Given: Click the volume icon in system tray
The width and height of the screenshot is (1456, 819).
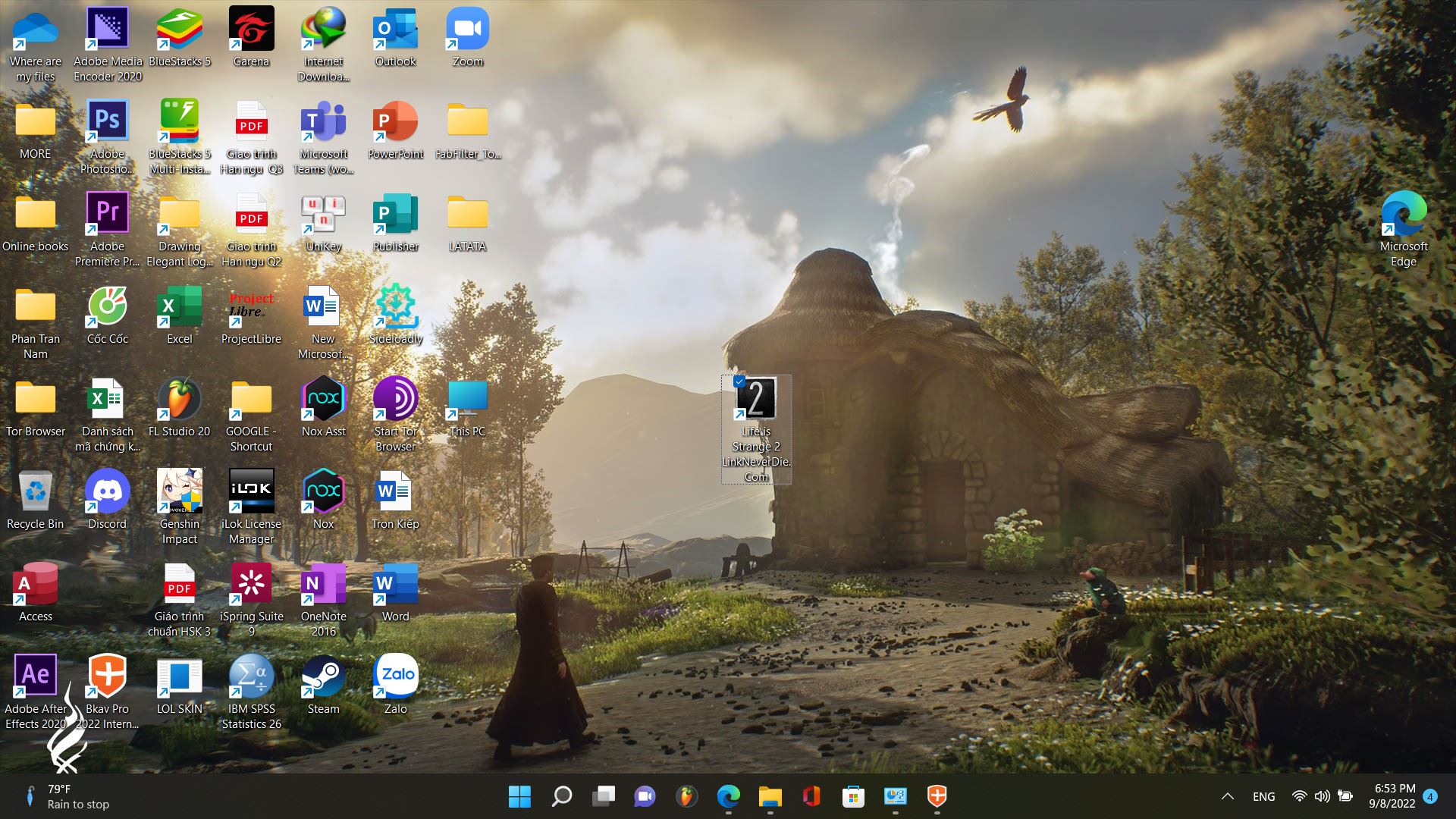Looking at the screenshot, I should [x=1322, y=796].
